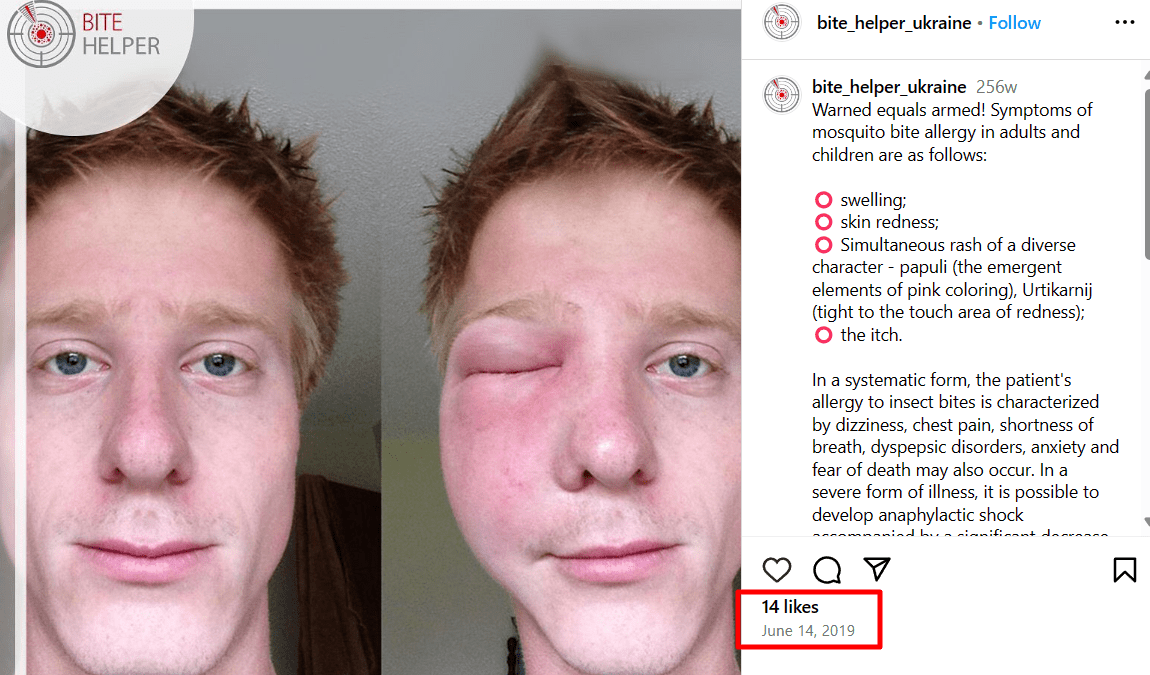
Task: Click the caption scrollbar thumb
Action: [1147, 174]
